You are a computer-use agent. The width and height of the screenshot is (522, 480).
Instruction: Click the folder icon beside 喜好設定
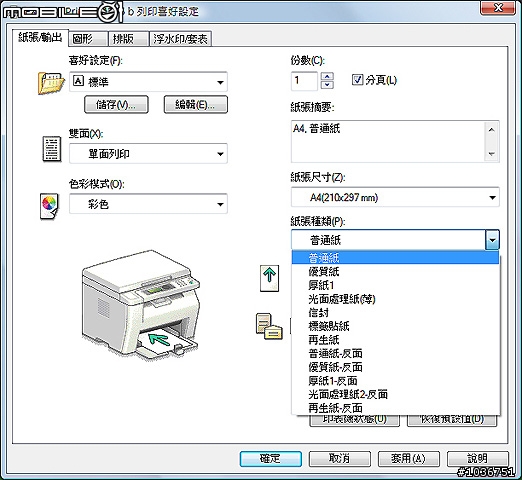(51, 83)
